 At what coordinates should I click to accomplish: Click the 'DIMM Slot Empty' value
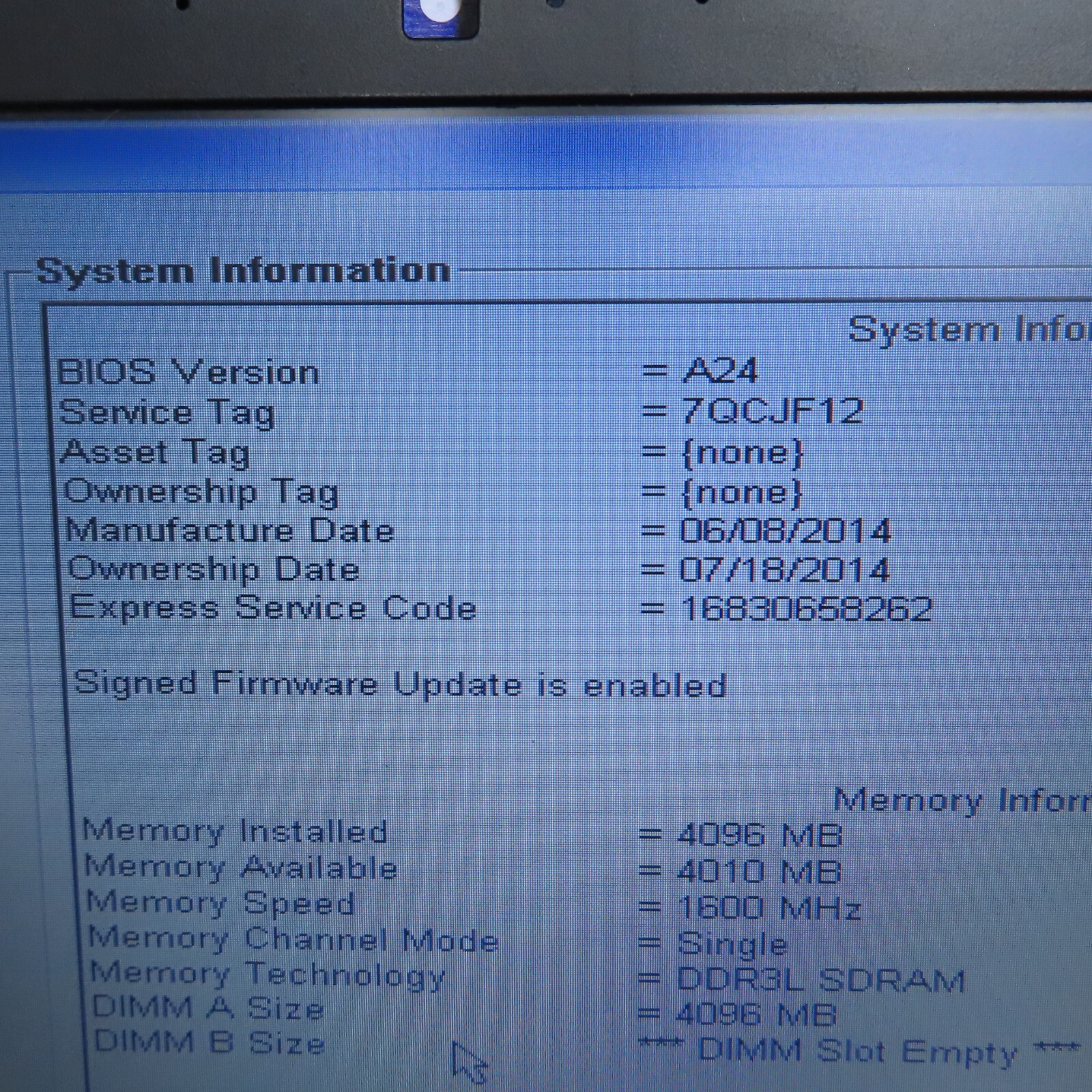point(859,1052)
